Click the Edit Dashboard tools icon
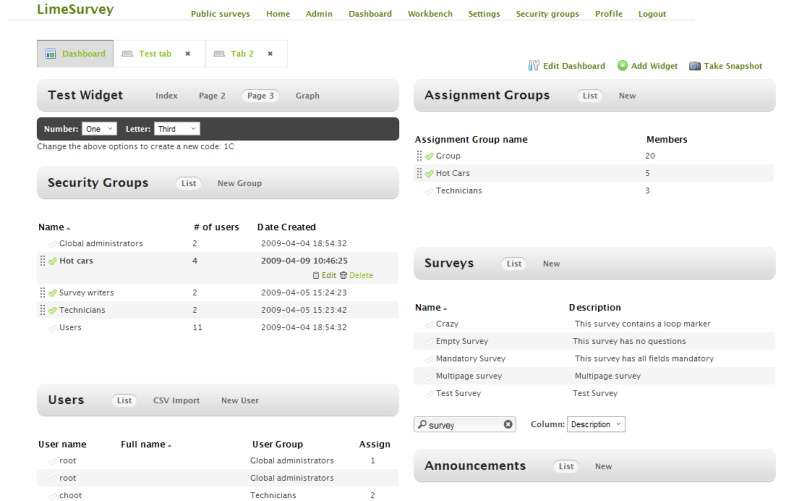The height and width of the screenshot is (501, 800). (x=534, y=66)
